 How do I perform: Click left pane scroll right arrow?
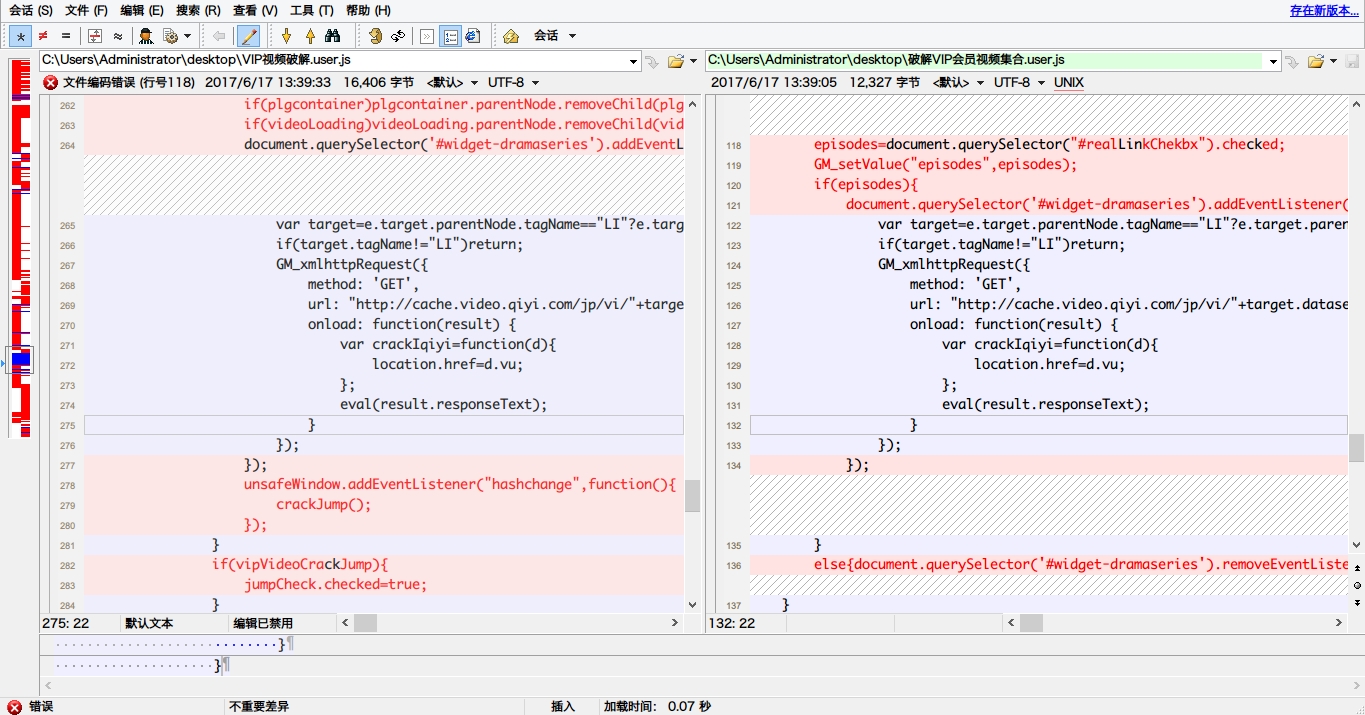coord(675,623)
